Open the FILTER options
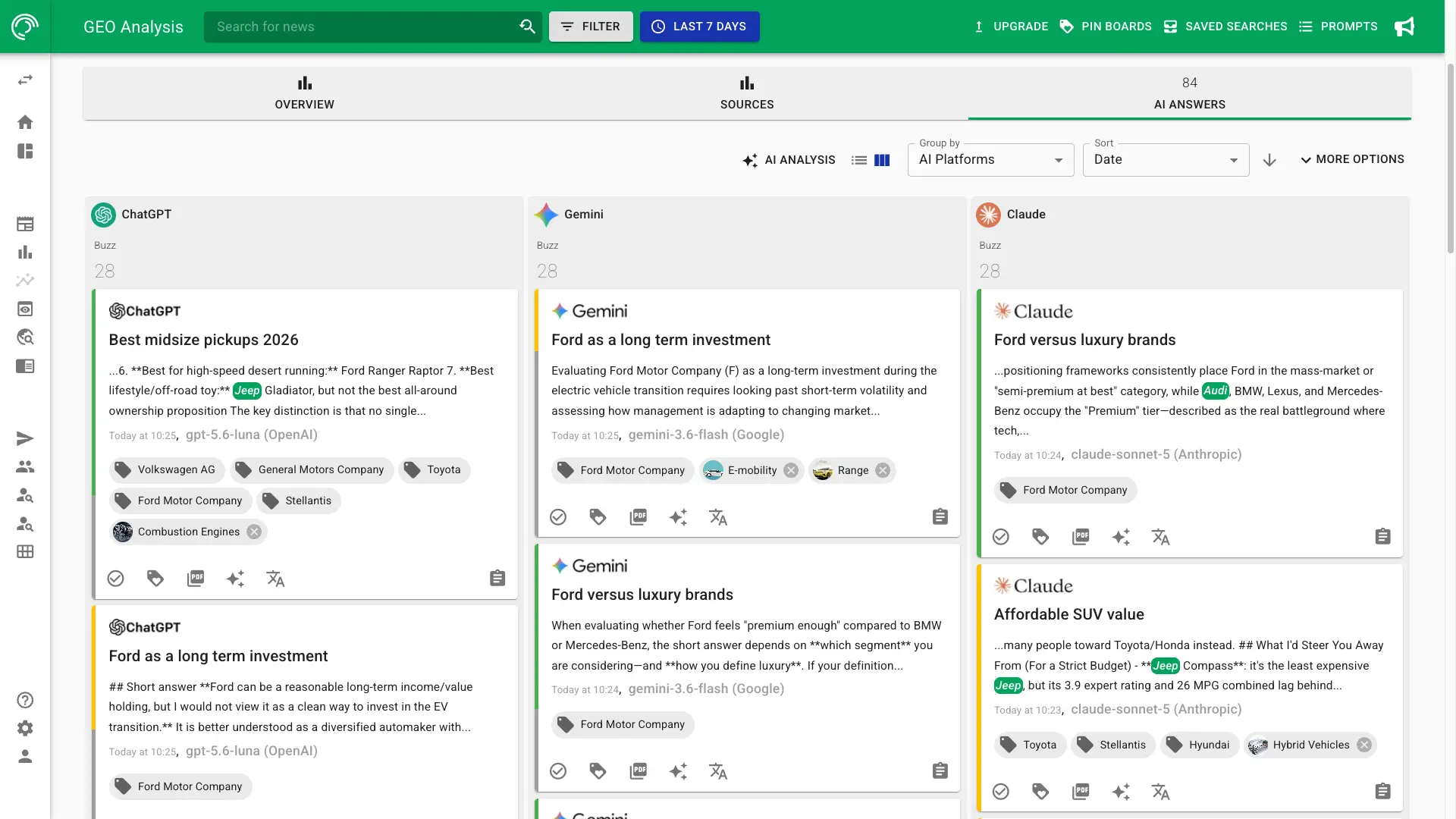 [591, 27]
